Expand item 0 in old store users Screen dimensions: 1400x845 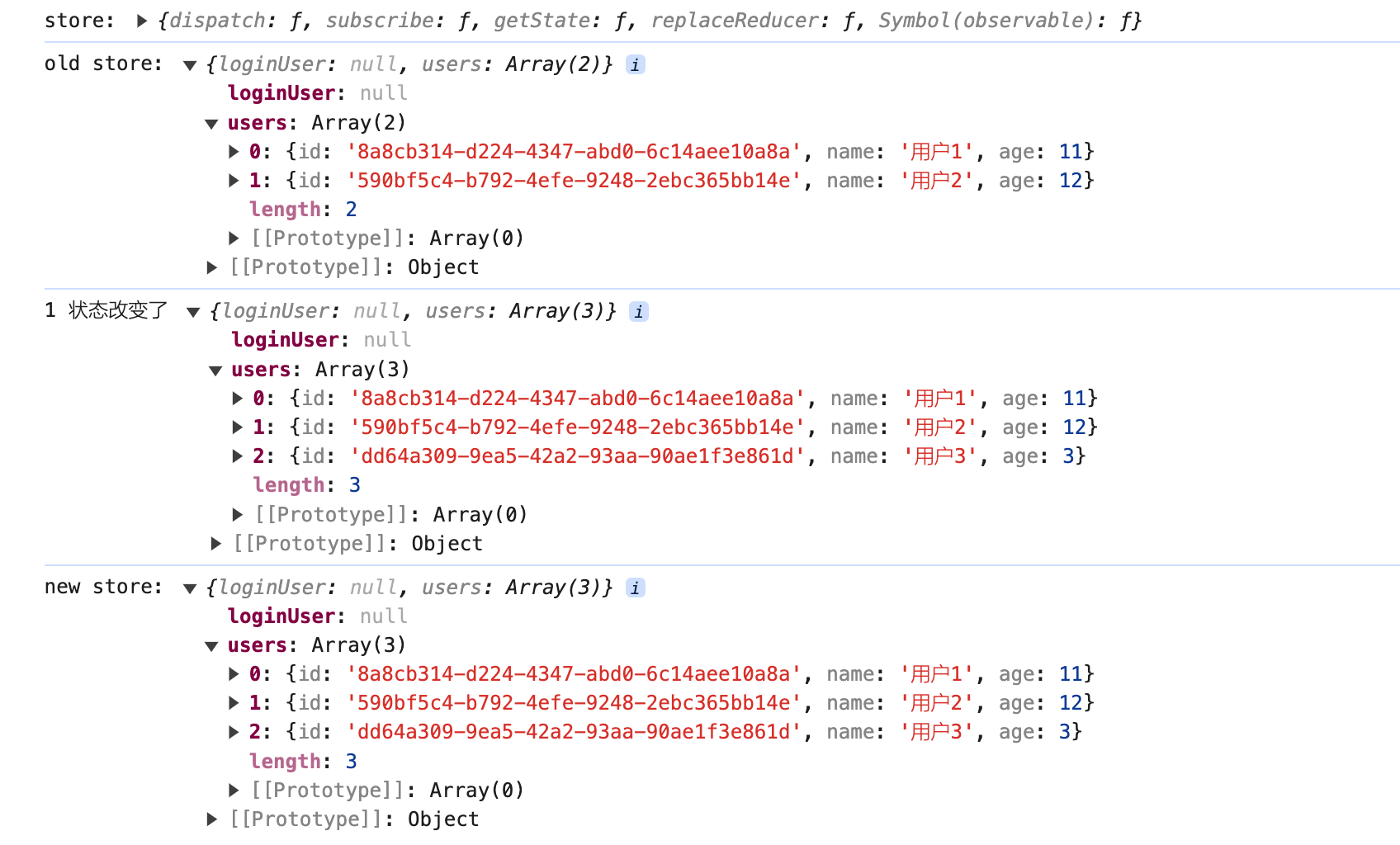234,152
